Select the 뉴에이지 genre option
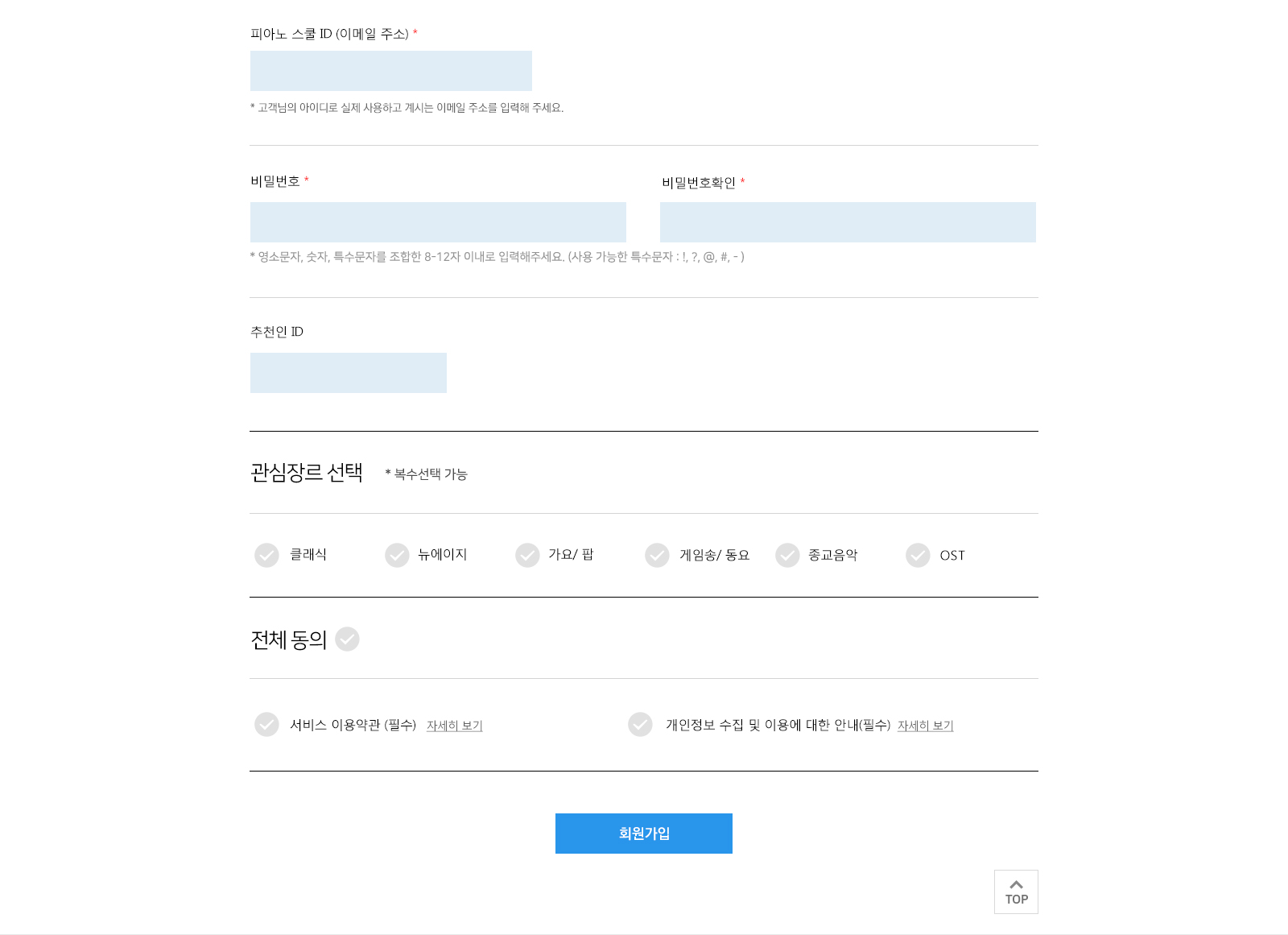The height and width of the screenshot is (935, 1288). 397,555
